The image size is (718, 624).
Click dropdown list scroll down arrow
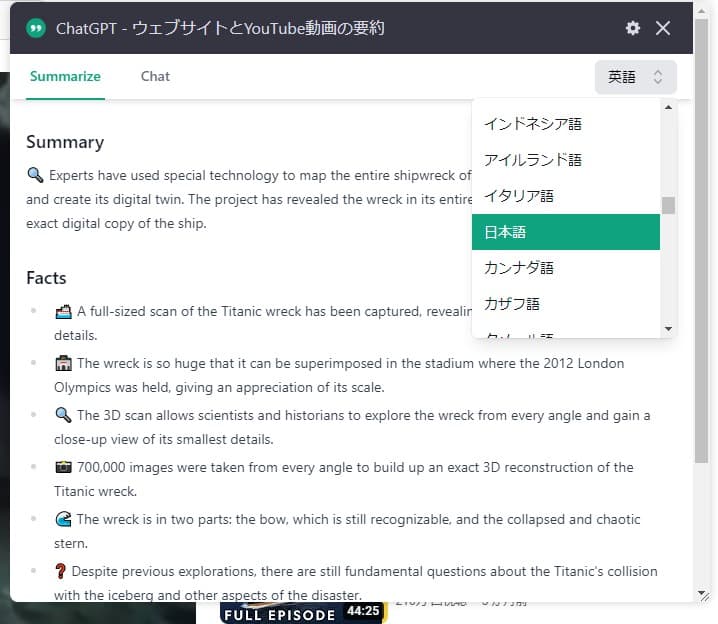[x=668, y=329]
